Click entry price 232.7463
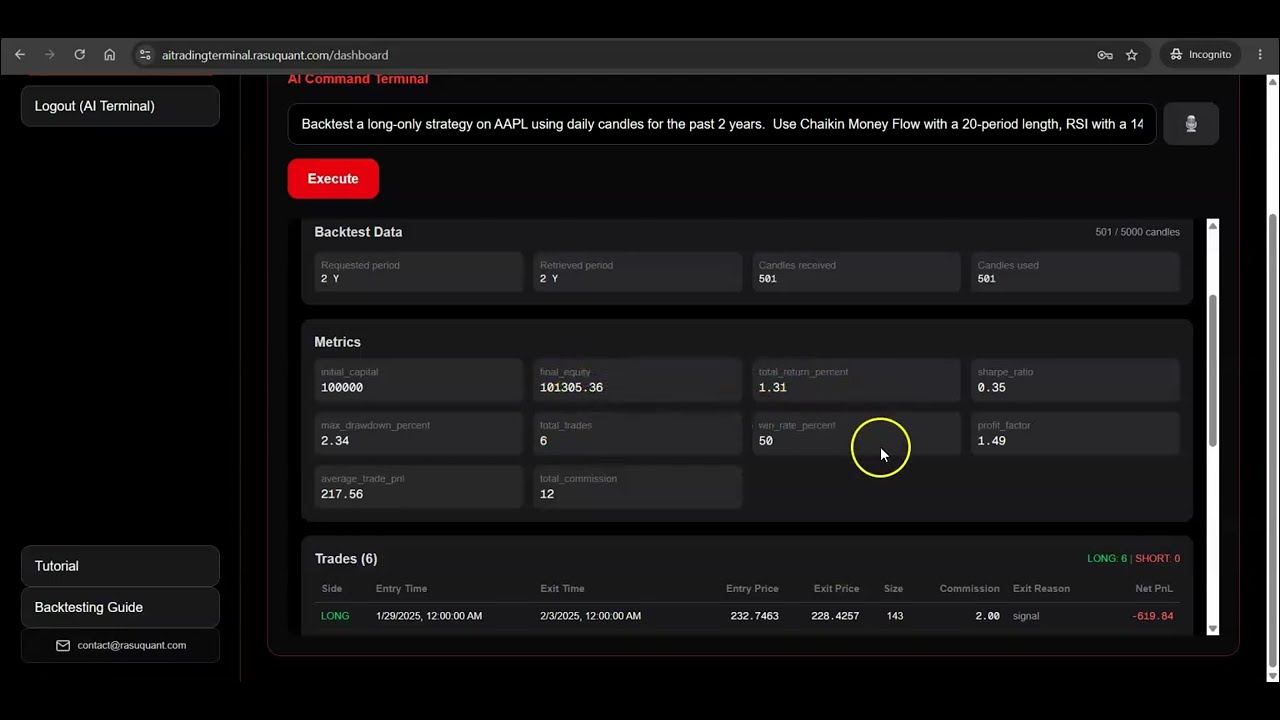This screenshot has height=720, width=1280. tap(754, 616)
